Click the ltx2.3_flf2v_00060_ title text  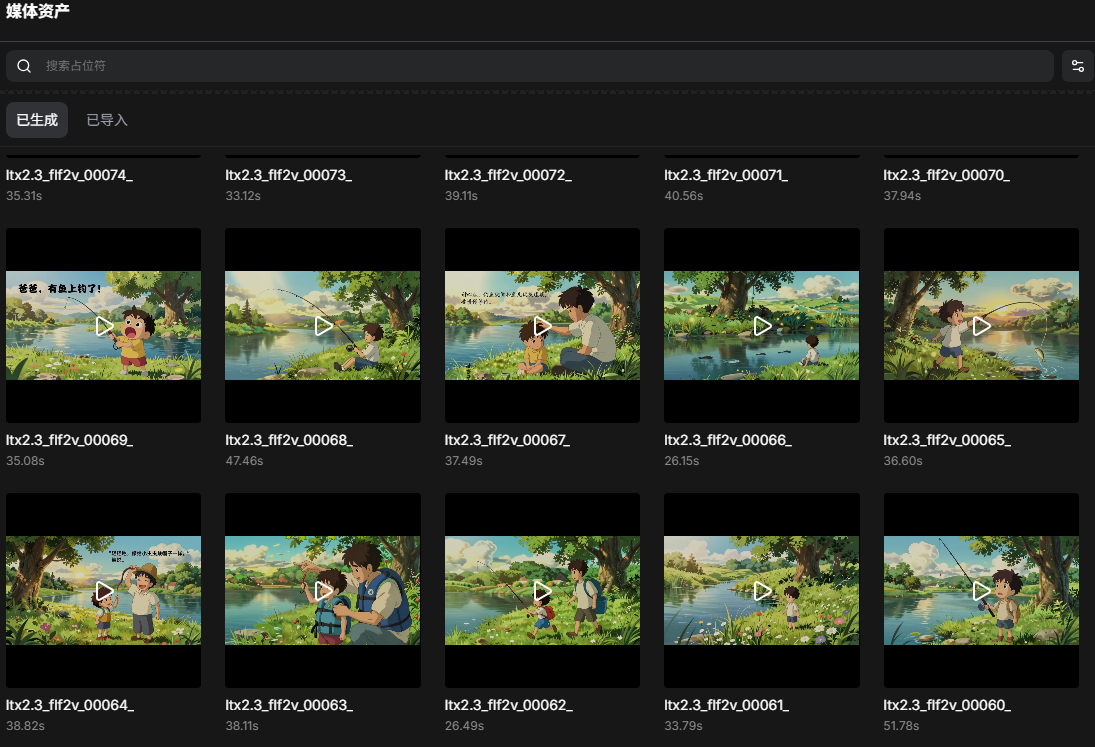tap(948, 706)
